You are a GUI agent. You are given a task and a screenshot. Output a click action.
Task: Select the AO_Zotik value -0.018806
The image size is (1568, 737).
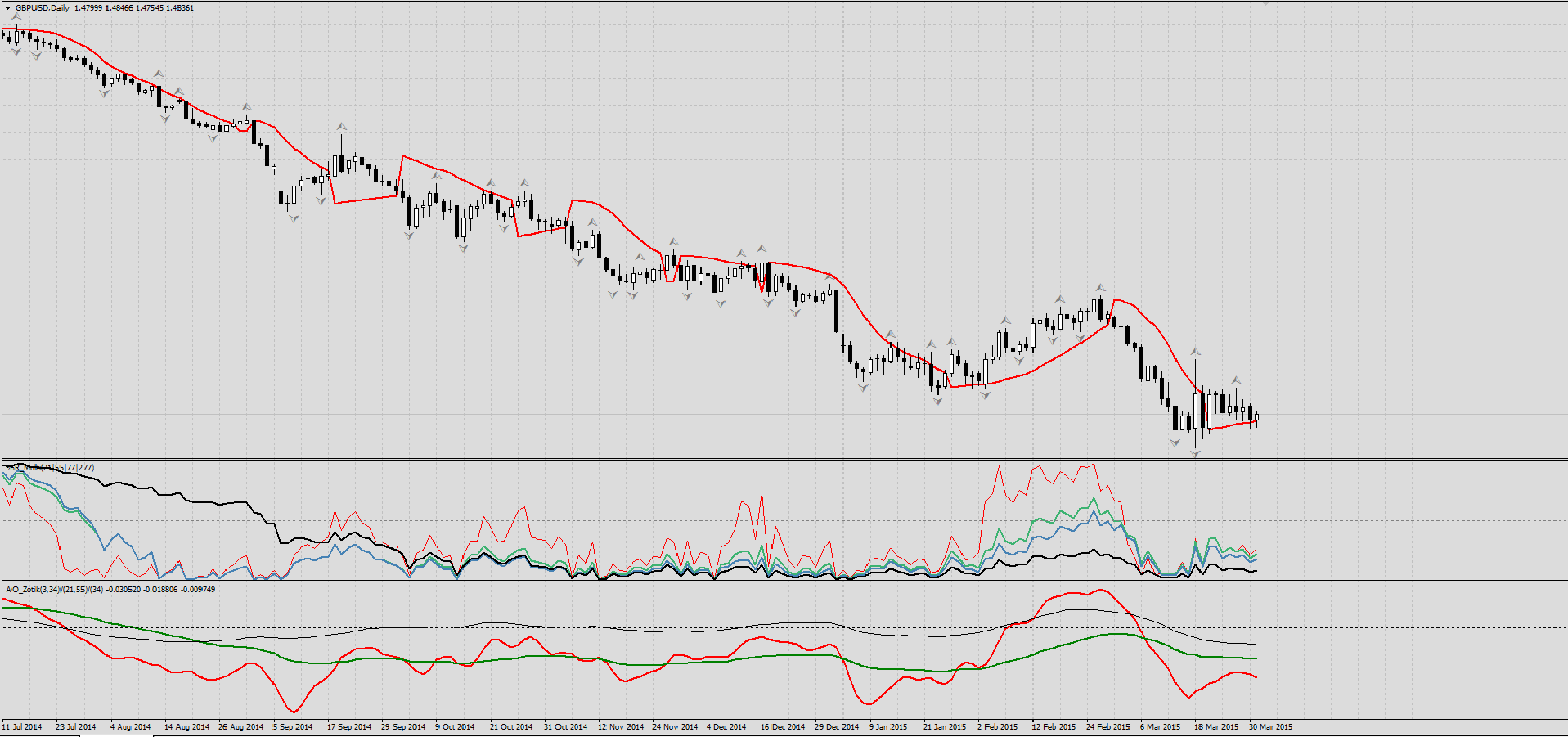(162, 589)
